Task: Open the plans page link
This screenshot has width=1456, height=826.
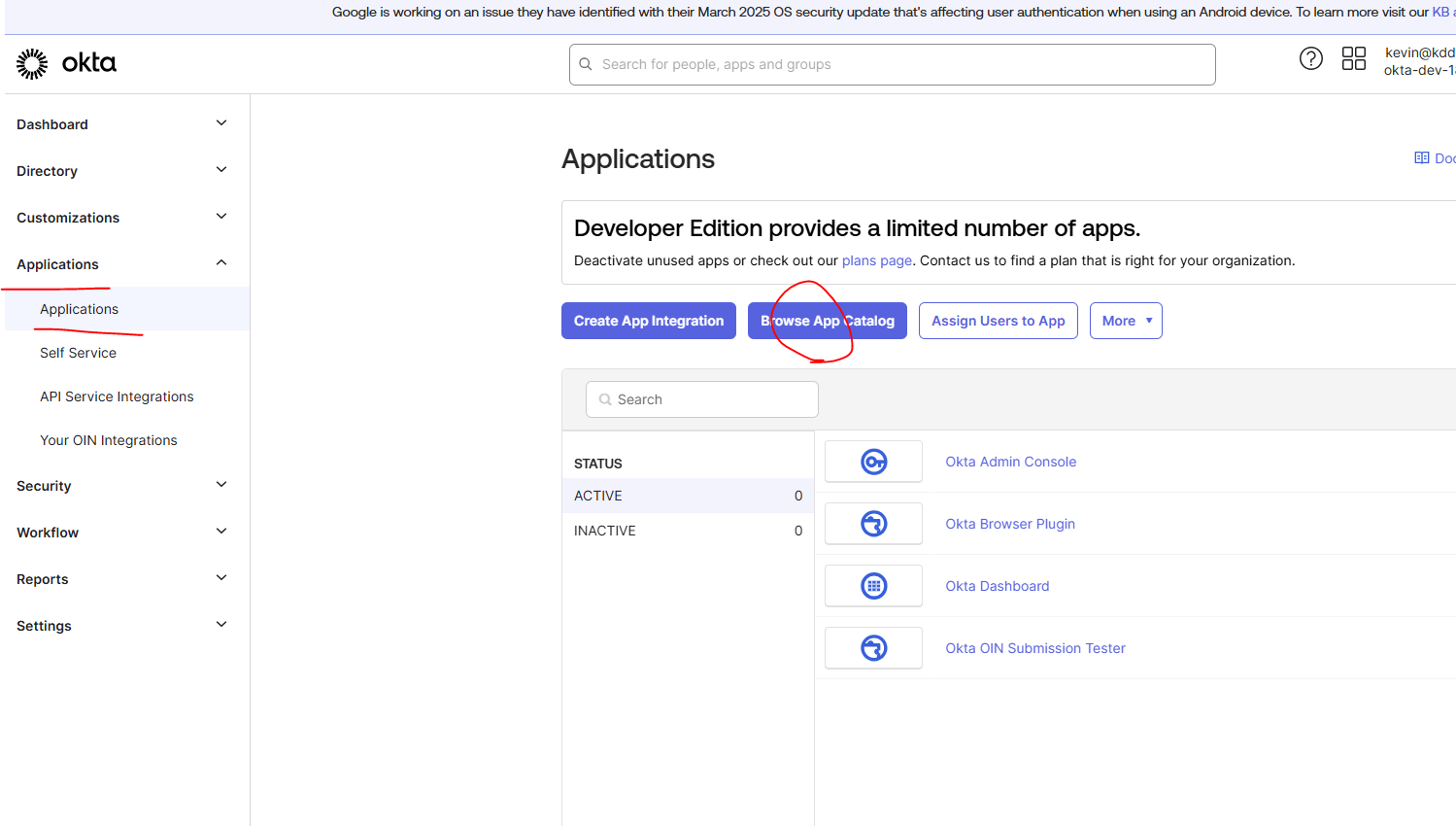Action: click(x=877, y=260)
